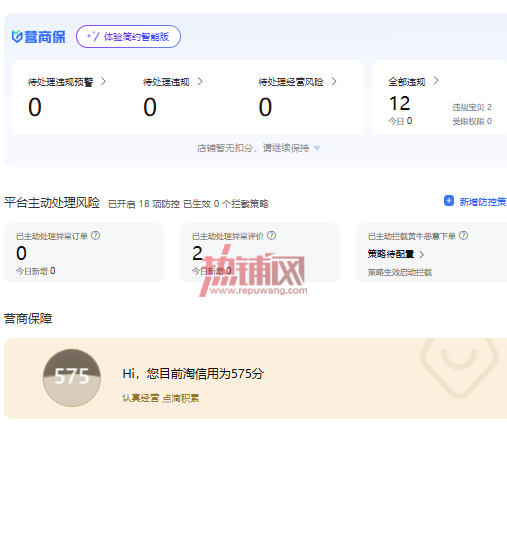Click the help icon beside 已主动处理异常订单

(x=95, y=236)
